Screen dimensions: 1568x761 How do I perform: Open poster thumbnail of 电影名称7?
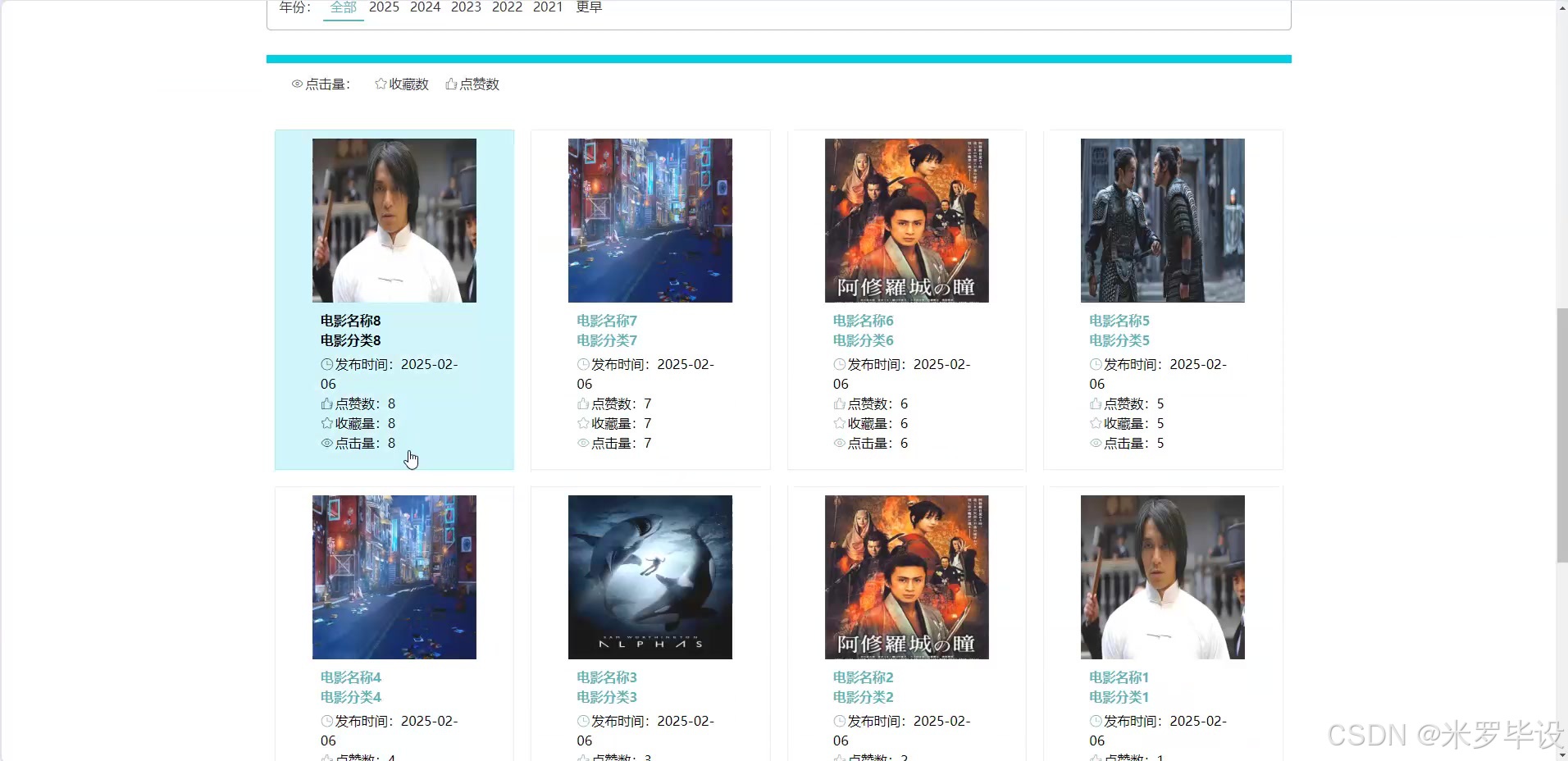(650, 221)
